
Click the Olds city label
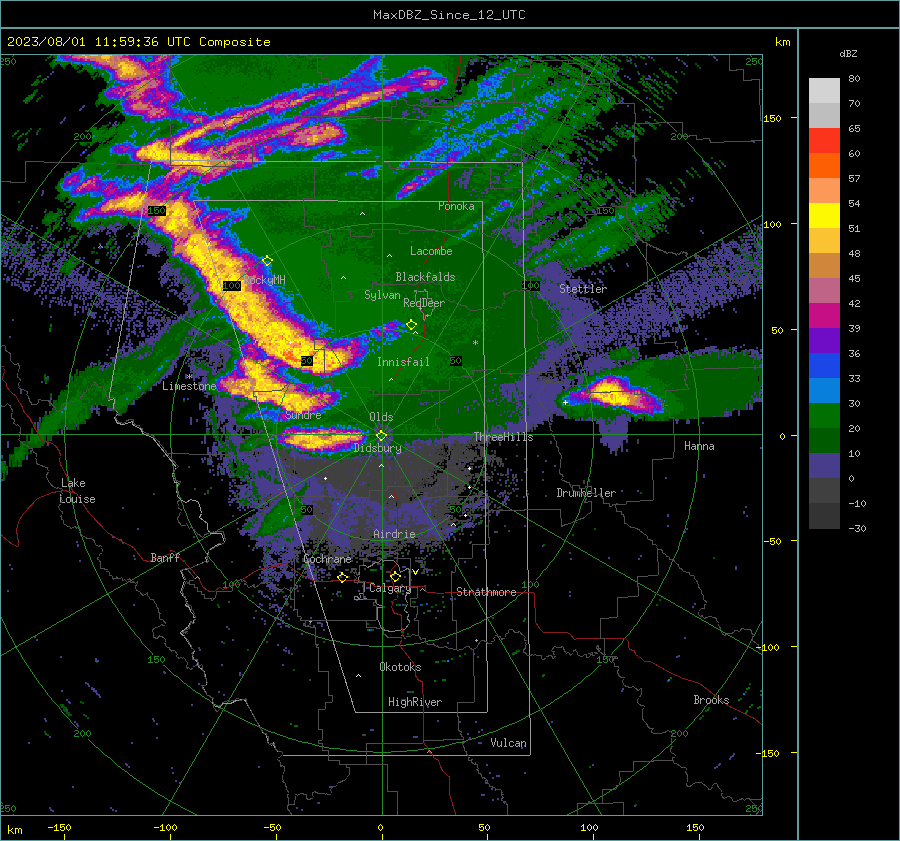pos(381,417)
